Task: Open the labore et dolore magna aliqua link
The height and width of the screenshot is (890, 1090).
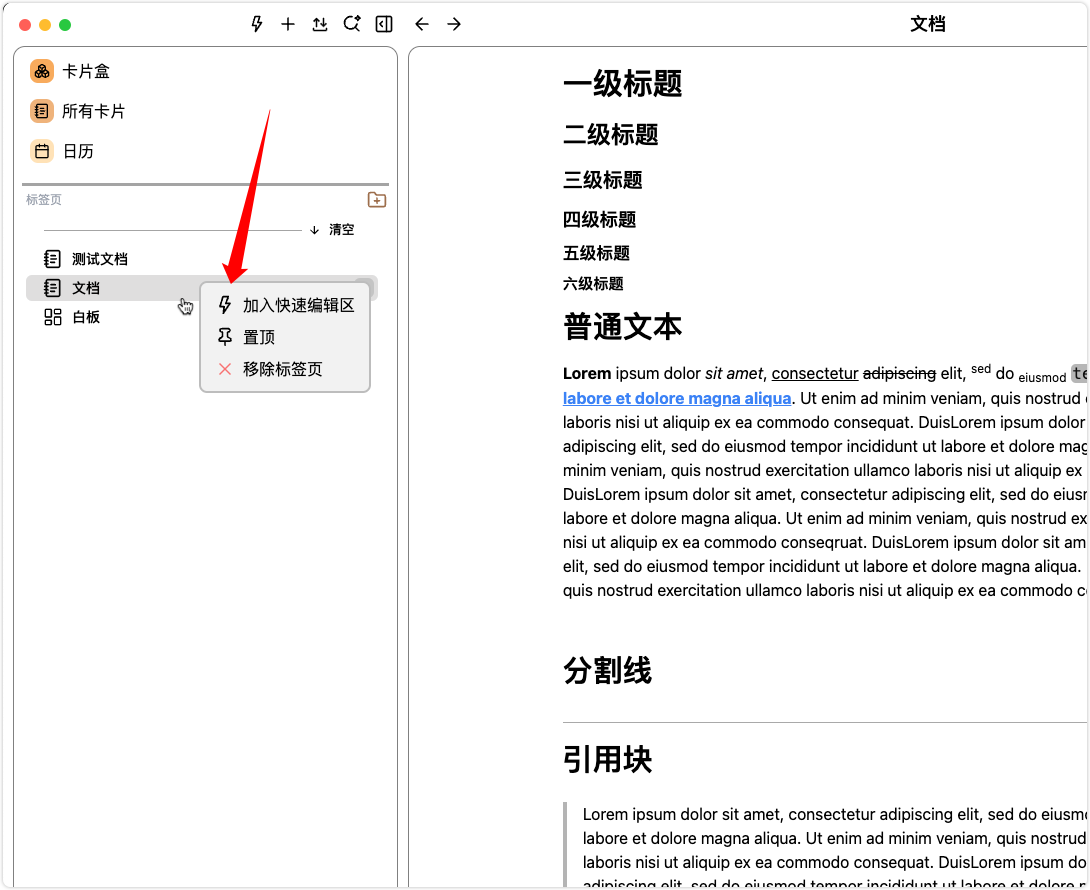Action: click(676, 398)
